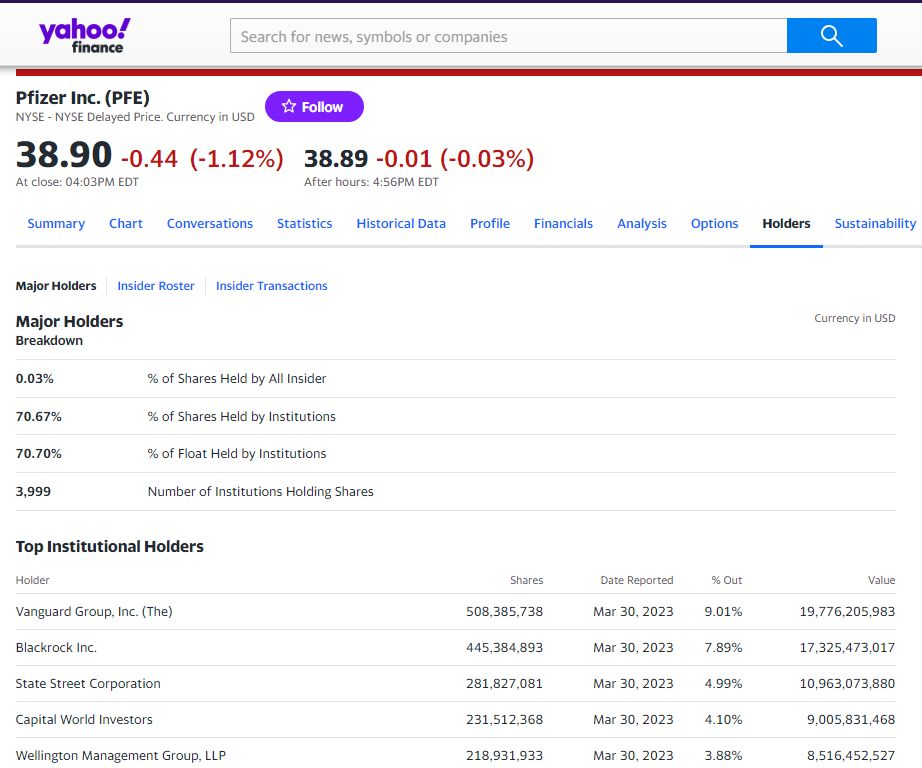Image resolution: width=922 pixels, height=768 pixels.
Task: Switch to the Statistics tab
Action: (305, 223)
